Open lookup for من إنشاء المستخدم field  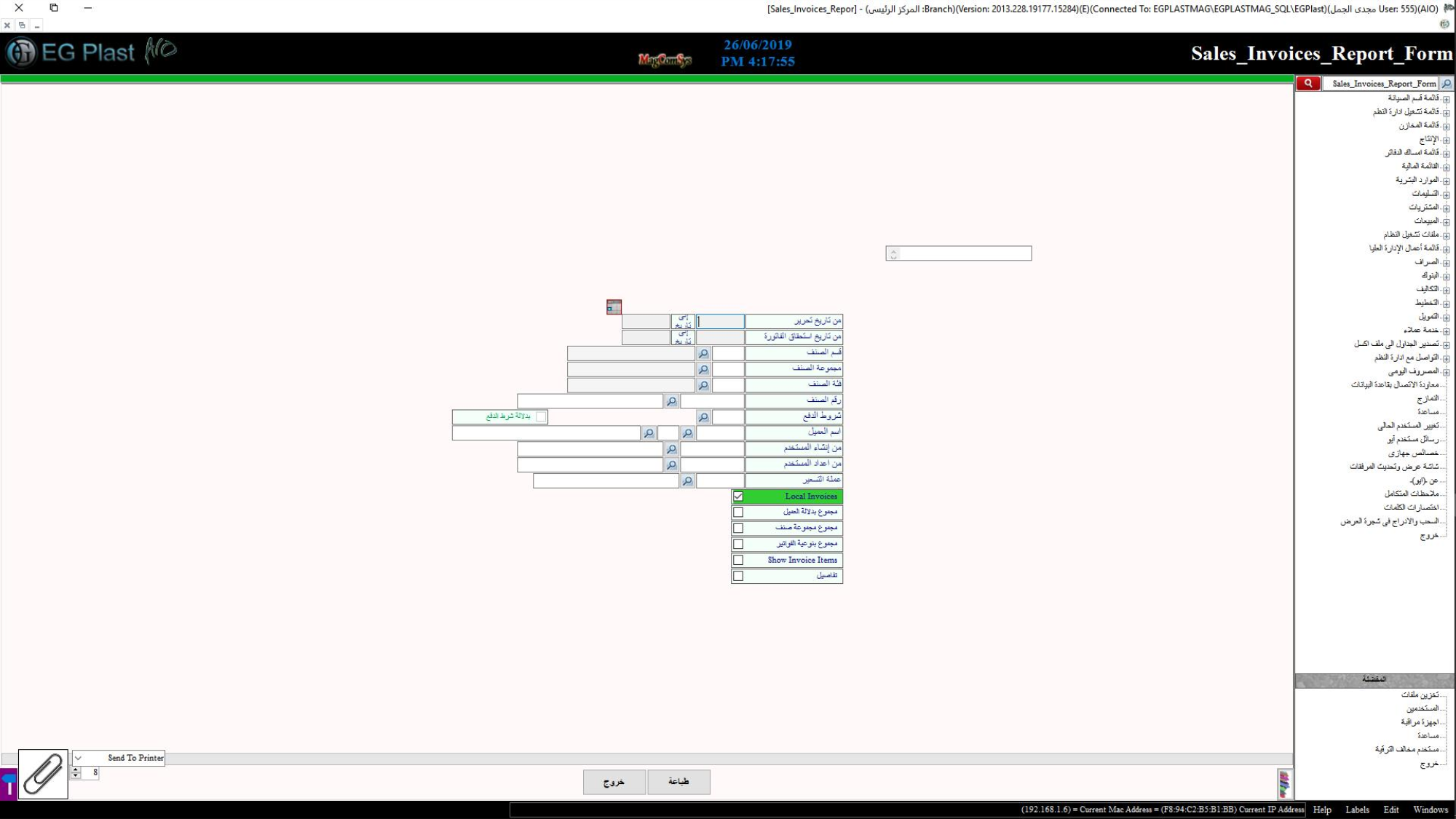671,450
